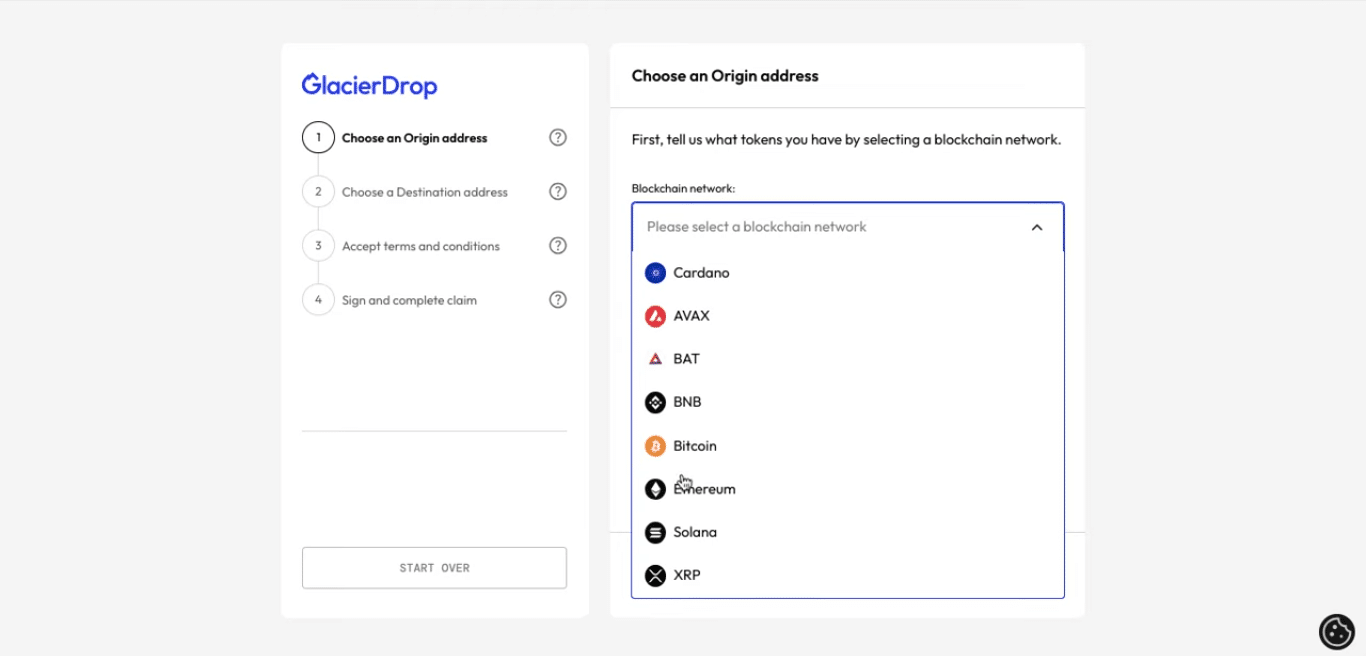Click the step 3 number circle

click(318, 246)
